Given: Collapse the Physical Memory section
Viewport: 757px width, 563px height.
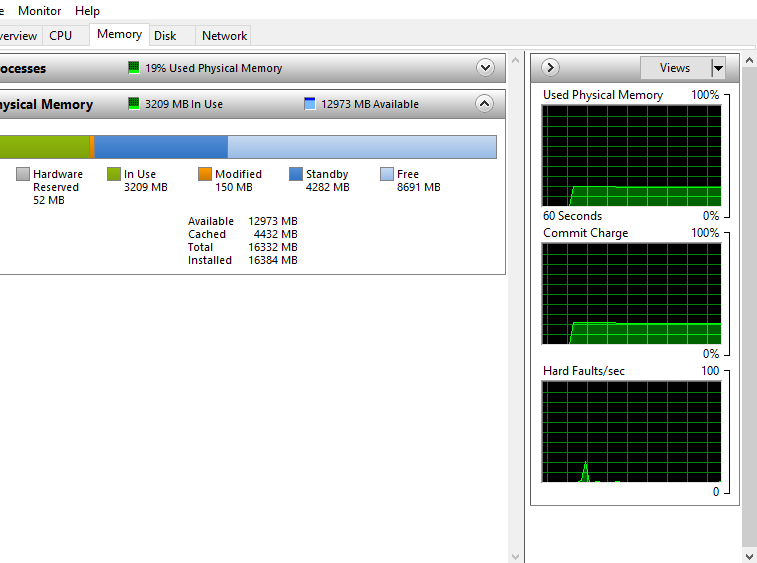Looking at the screenshot, I should (x=484, y=104).
